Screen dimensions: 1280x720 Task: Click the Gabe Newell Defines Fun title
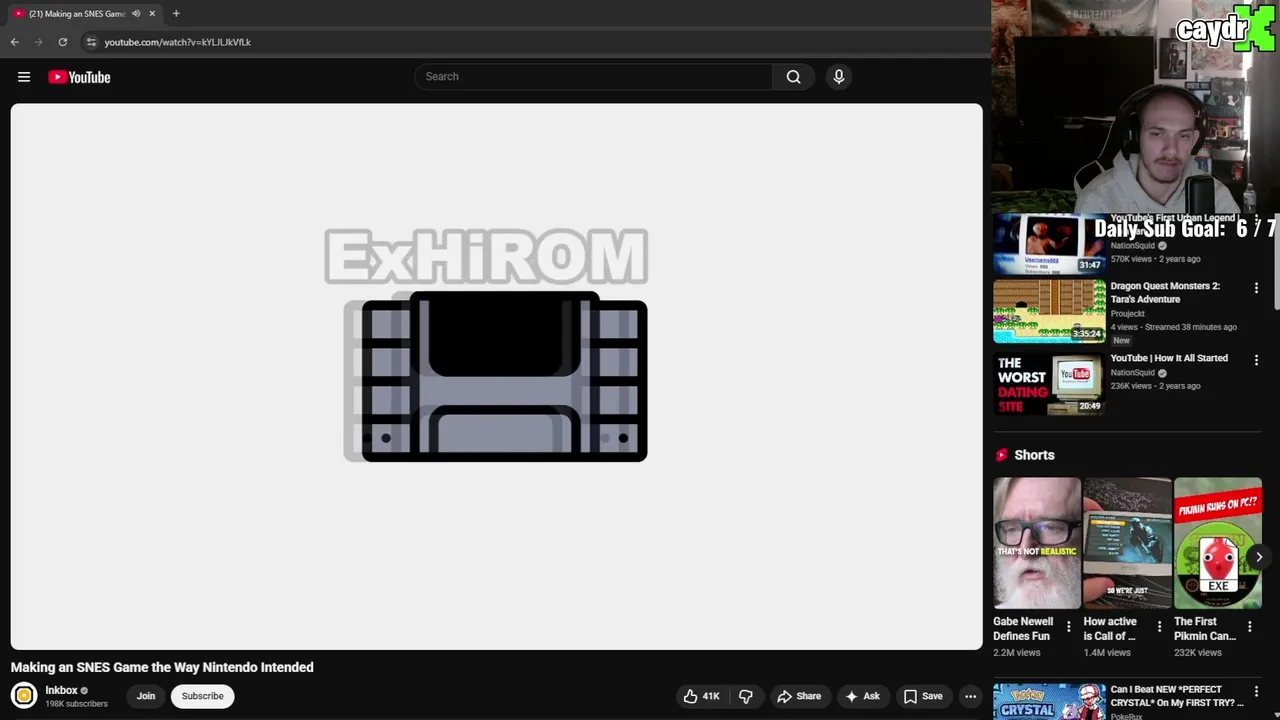pyautogui.click(x=1023, y=629)
